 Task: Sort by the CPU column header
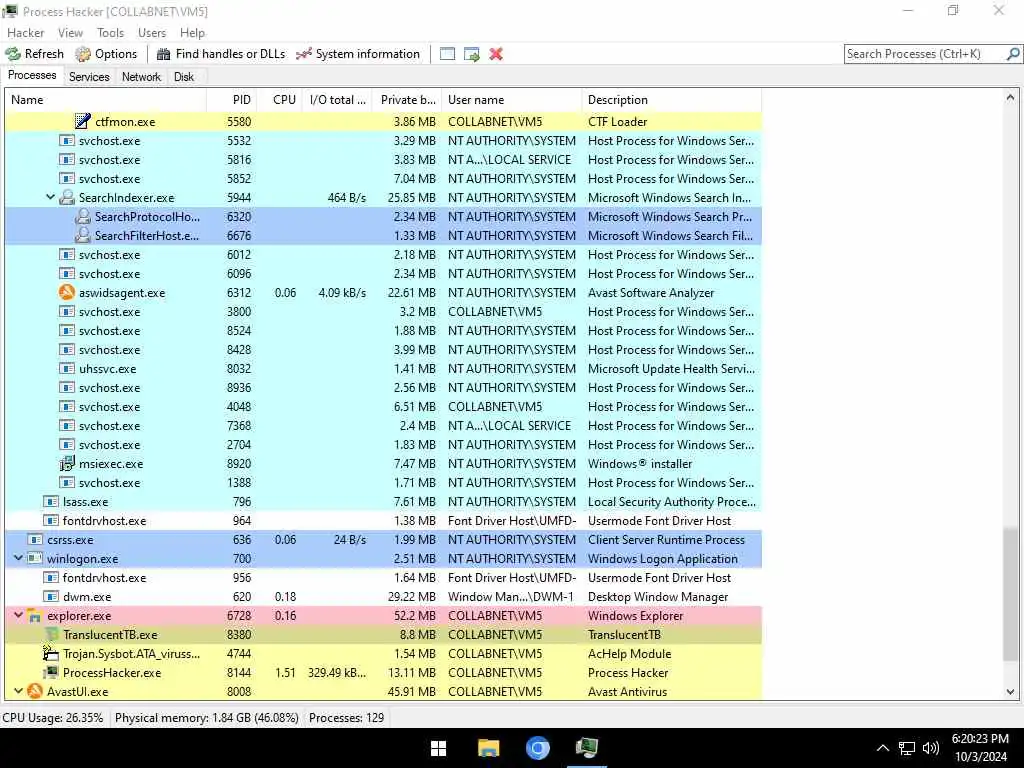coord(279,100)
